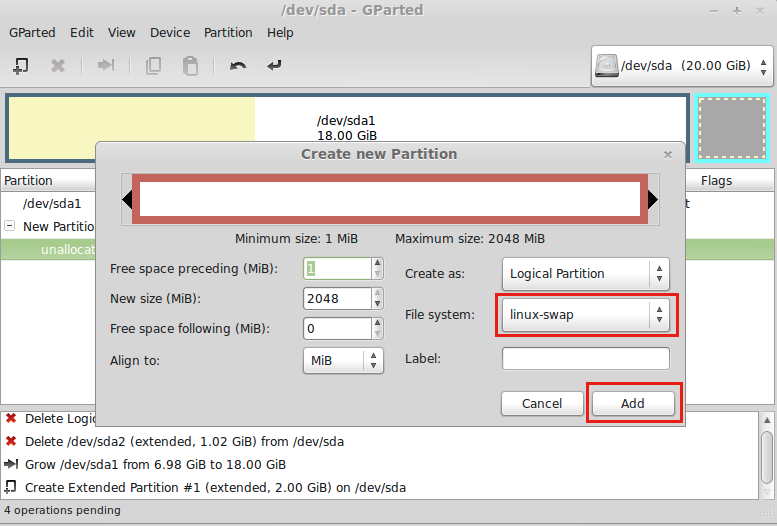Open the /dev/sda device selector dropdown

[682, 66]
